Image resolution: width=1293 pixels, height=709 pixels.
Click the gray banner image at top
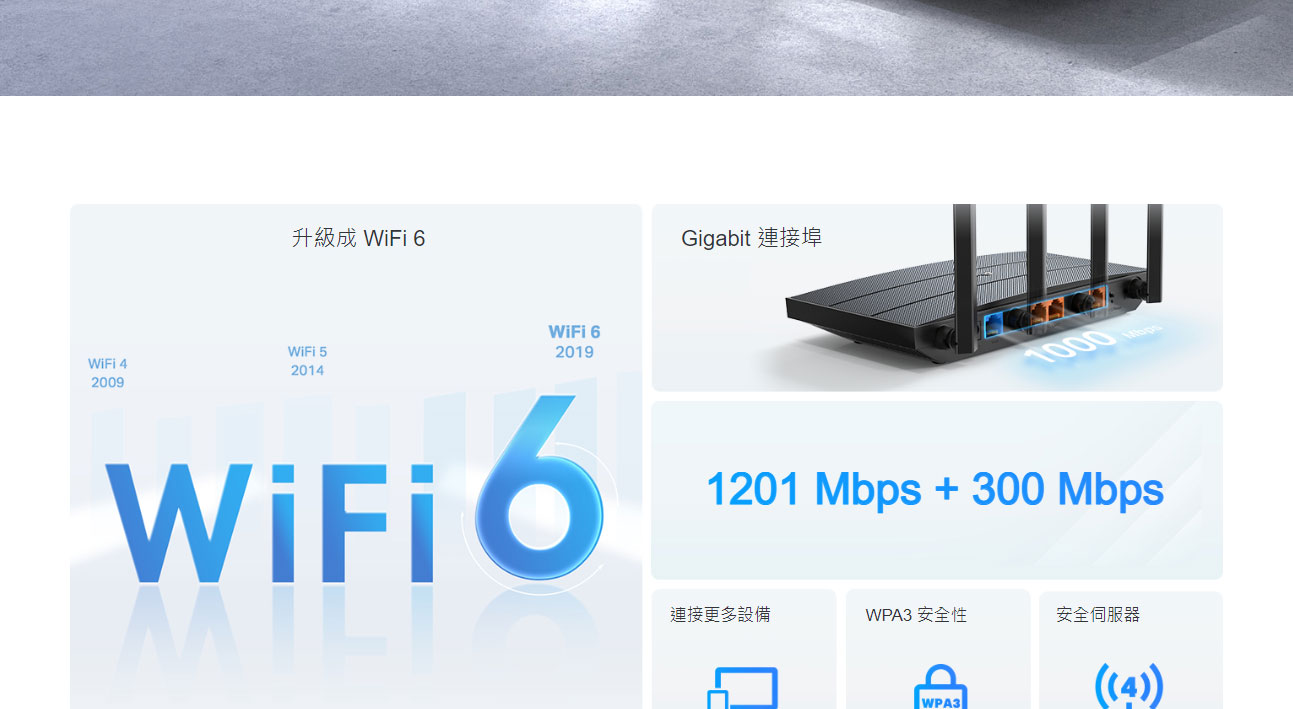[646, 48]
